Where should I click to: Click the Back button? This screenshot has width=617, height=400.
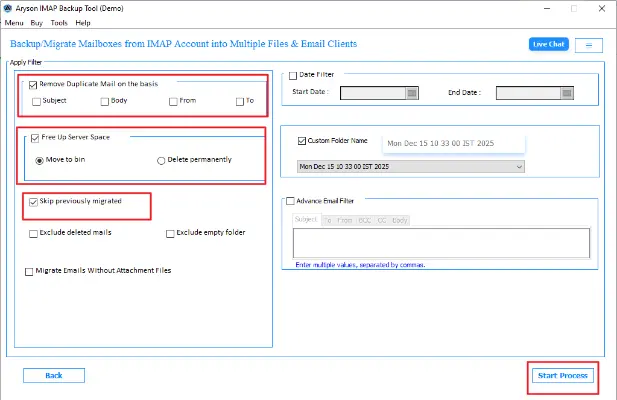point(54,376)
